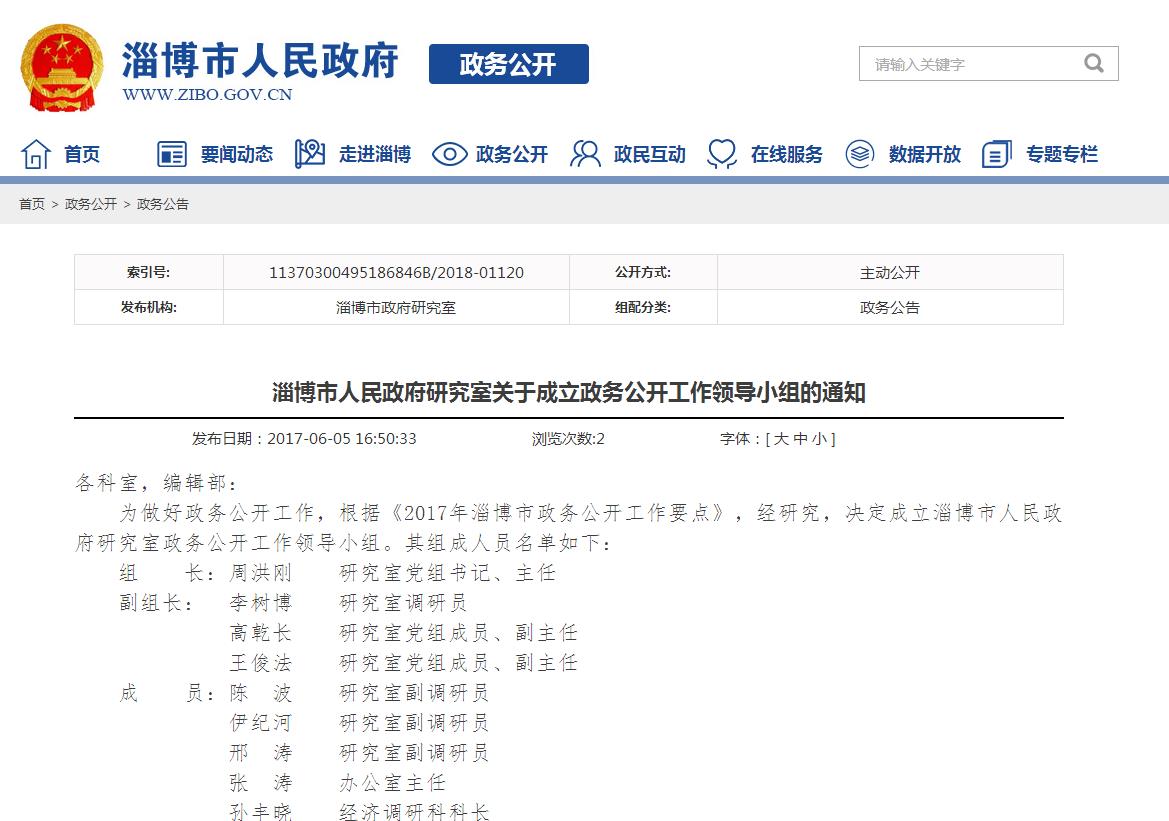
Task: Click the search magnifier icon
Action: pyautogui.click(x=1093, y=64)
